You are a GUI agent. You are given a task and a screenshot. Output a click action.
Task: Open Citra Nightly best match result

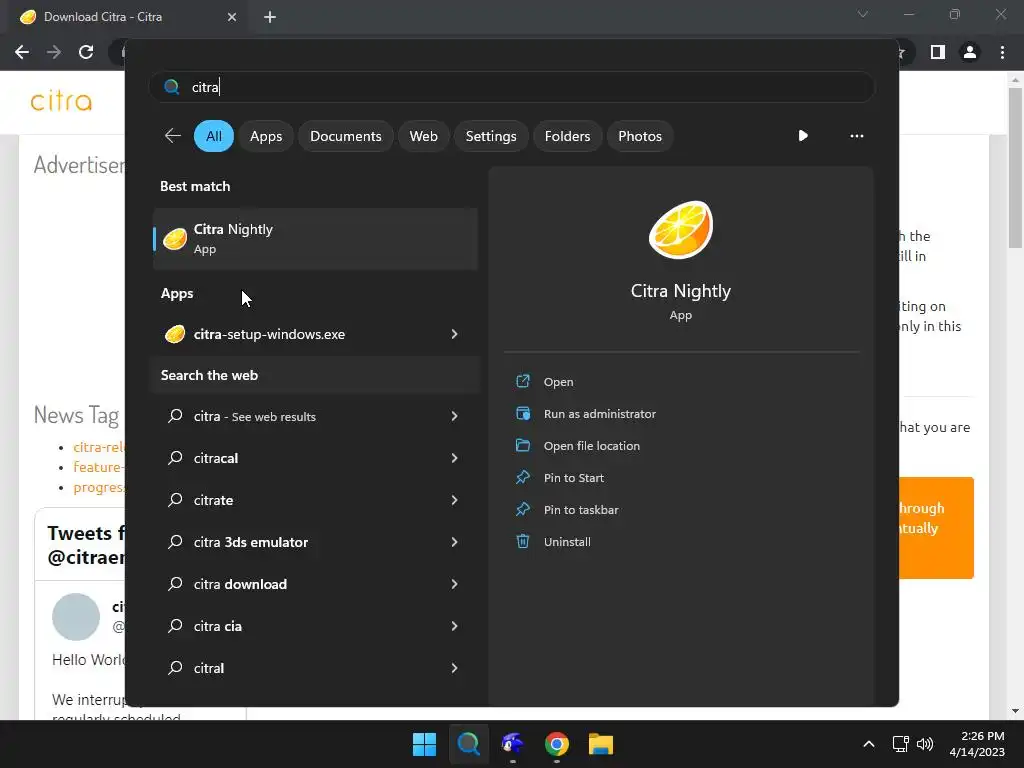[315, 239]
